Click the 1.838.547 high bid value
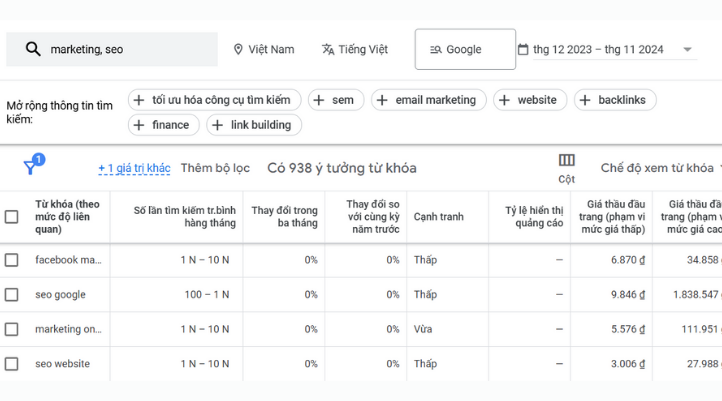Viewport: 722px width, 401px height. (696, 295)
